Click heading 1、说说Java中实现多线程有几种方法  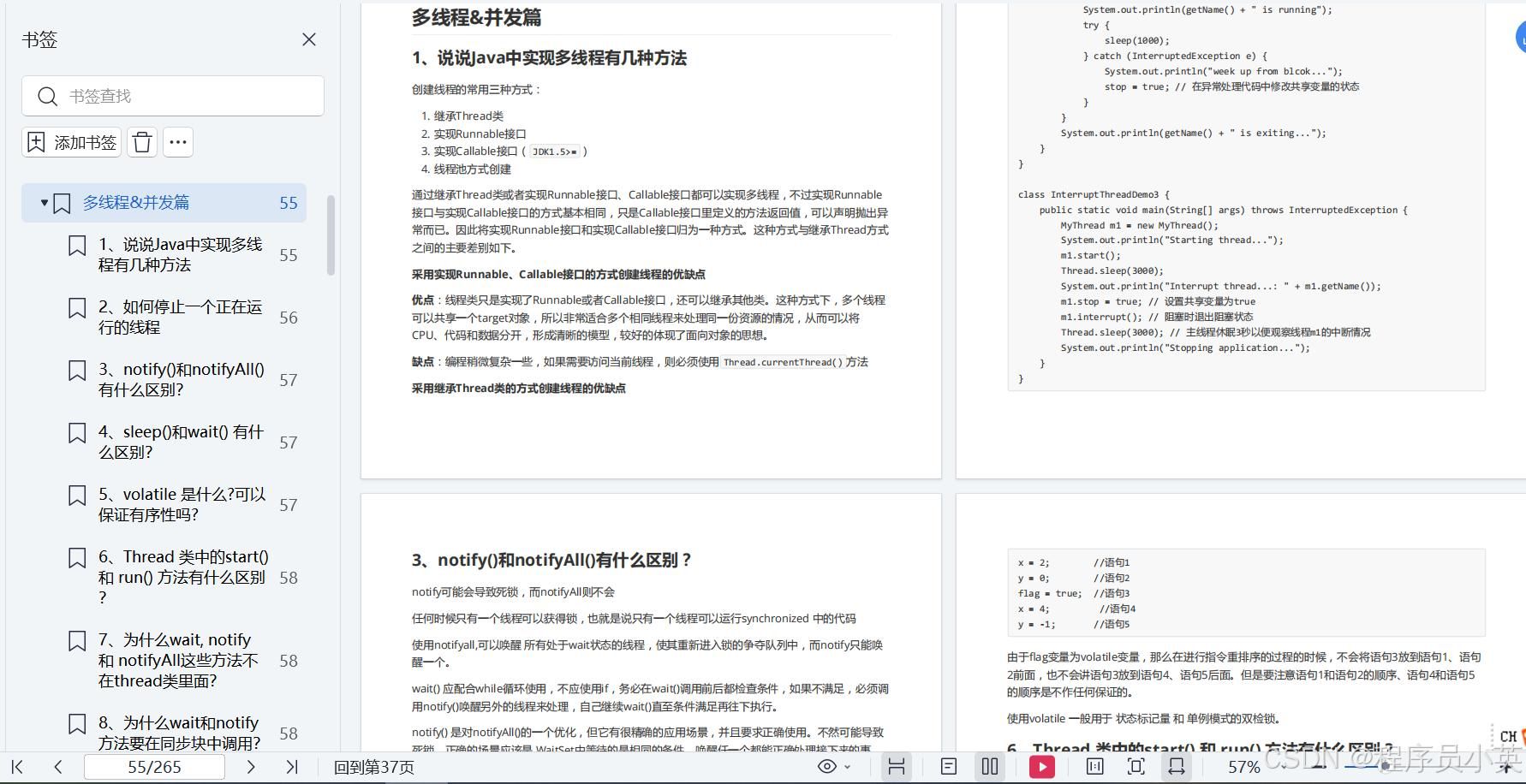(550, 58)
